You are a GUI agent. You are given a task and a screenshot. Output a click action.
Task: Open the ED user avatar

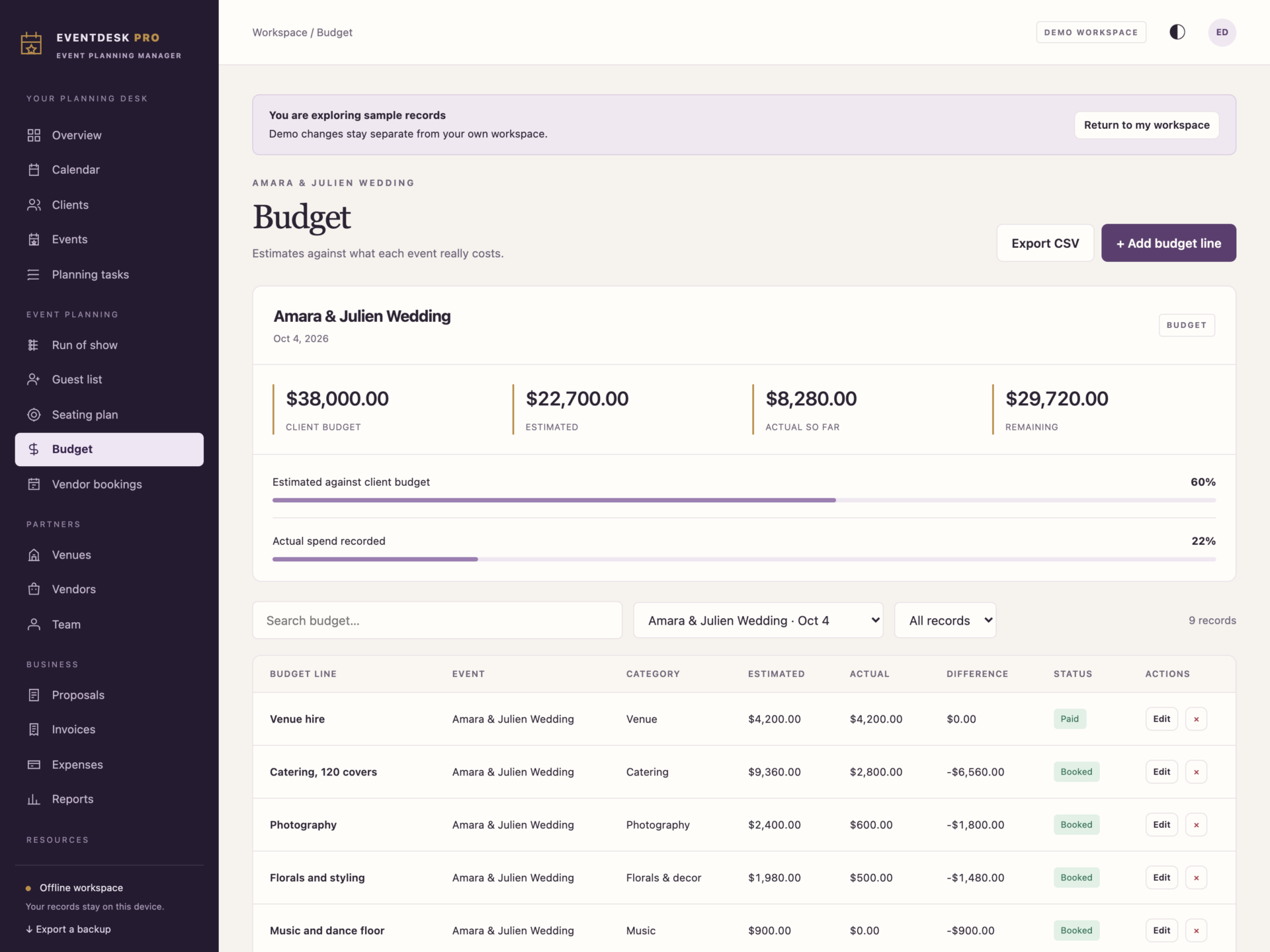(1222, 32)
